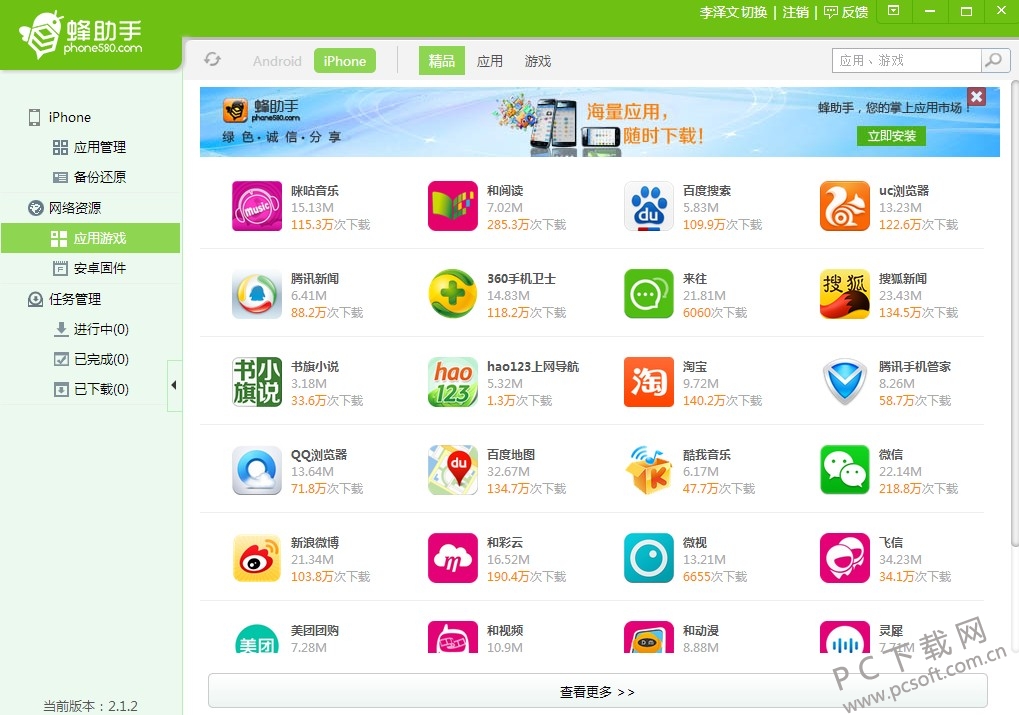
Task: Focus the 应用、游戏 search field
Action: (907, 60)
